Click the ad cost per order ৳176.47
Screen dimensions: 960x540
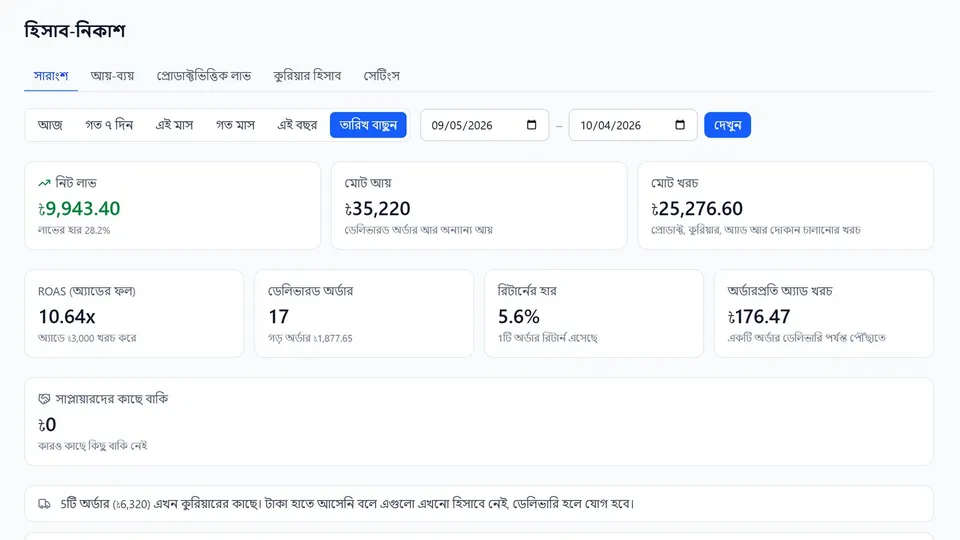pos(759,317)
